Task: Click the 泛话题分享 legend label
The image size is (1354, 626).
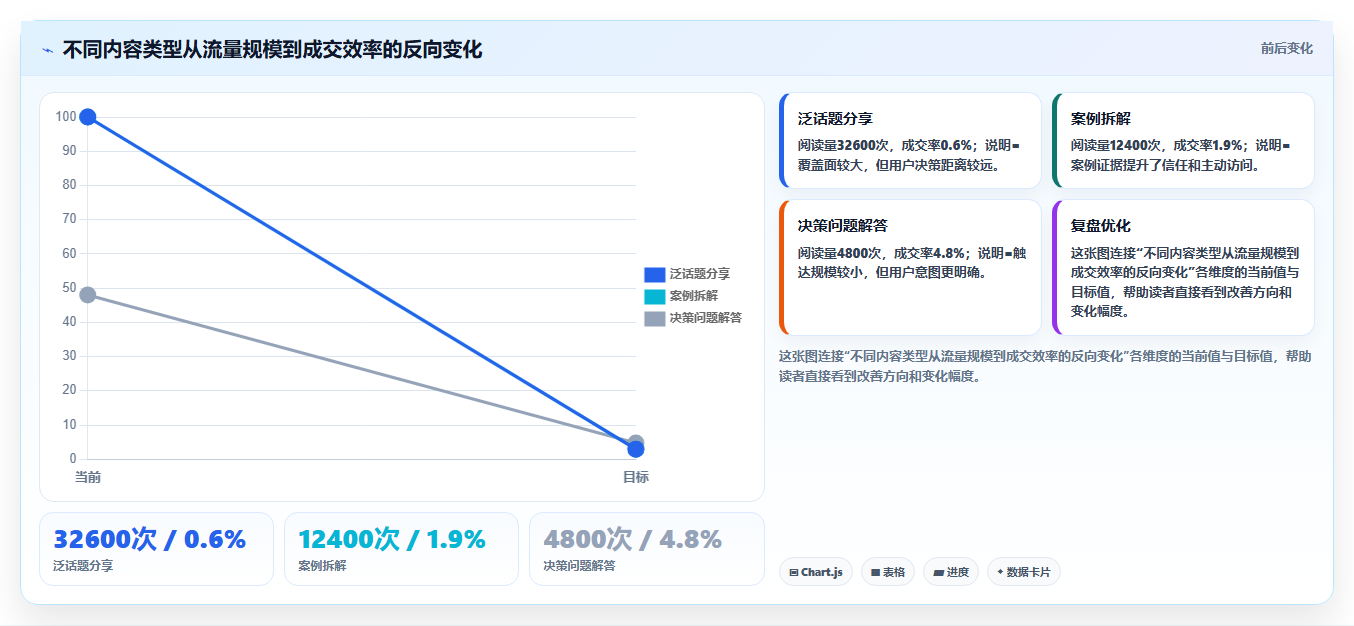Action: (x=700, y=274)
